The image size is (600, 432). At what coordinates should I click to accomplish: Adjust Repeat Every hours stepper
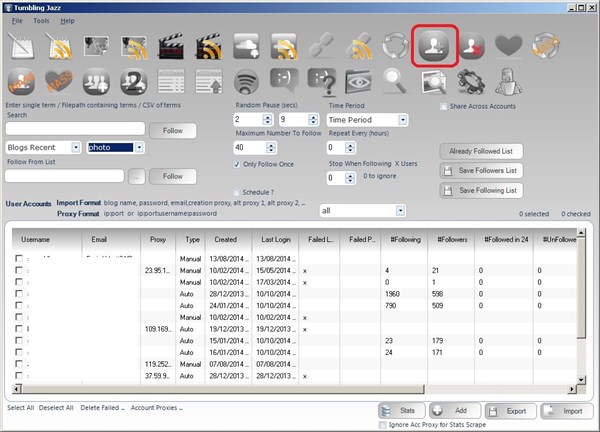(350, 148)
